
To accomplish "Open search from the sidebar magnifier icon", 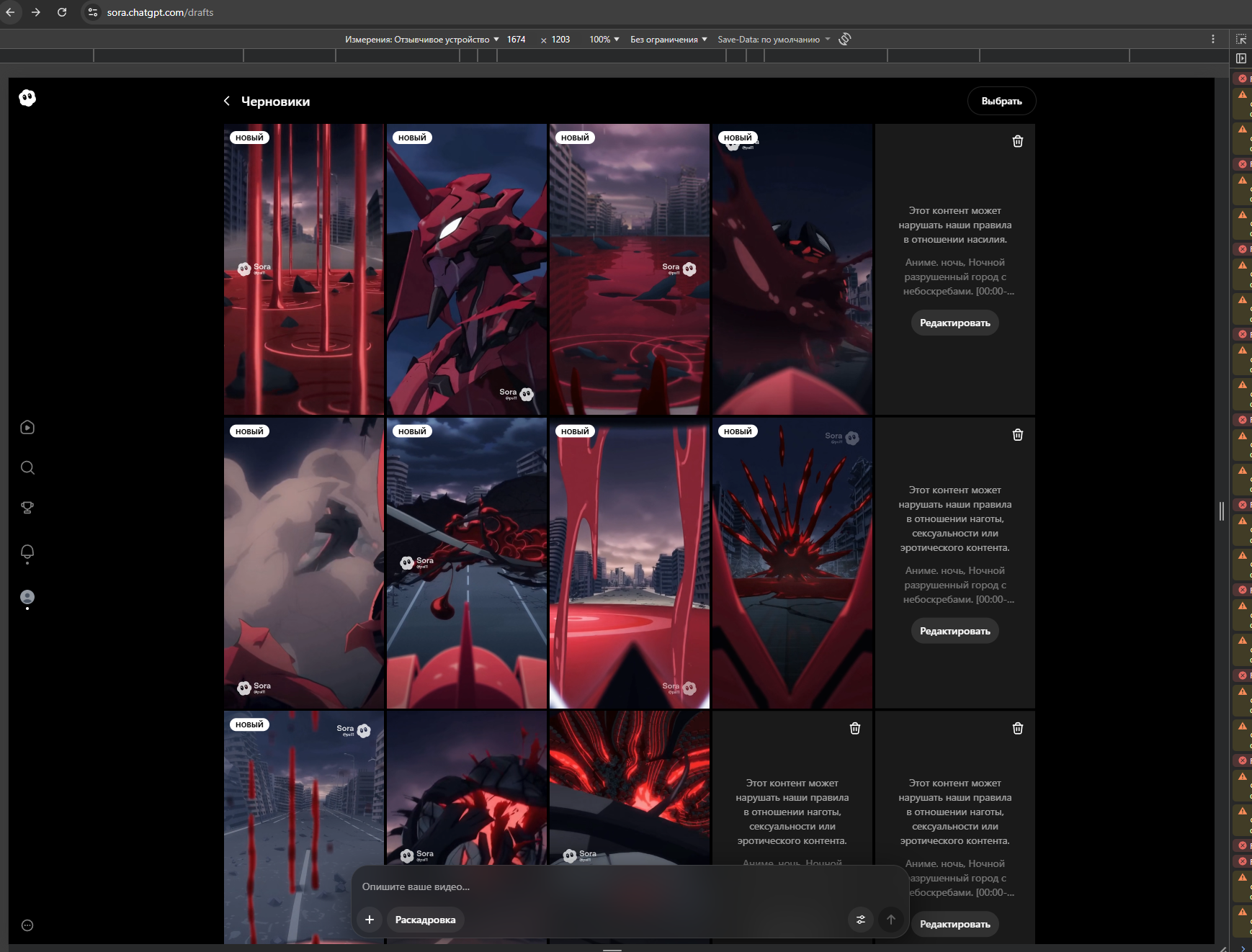I will coord(27,468).
